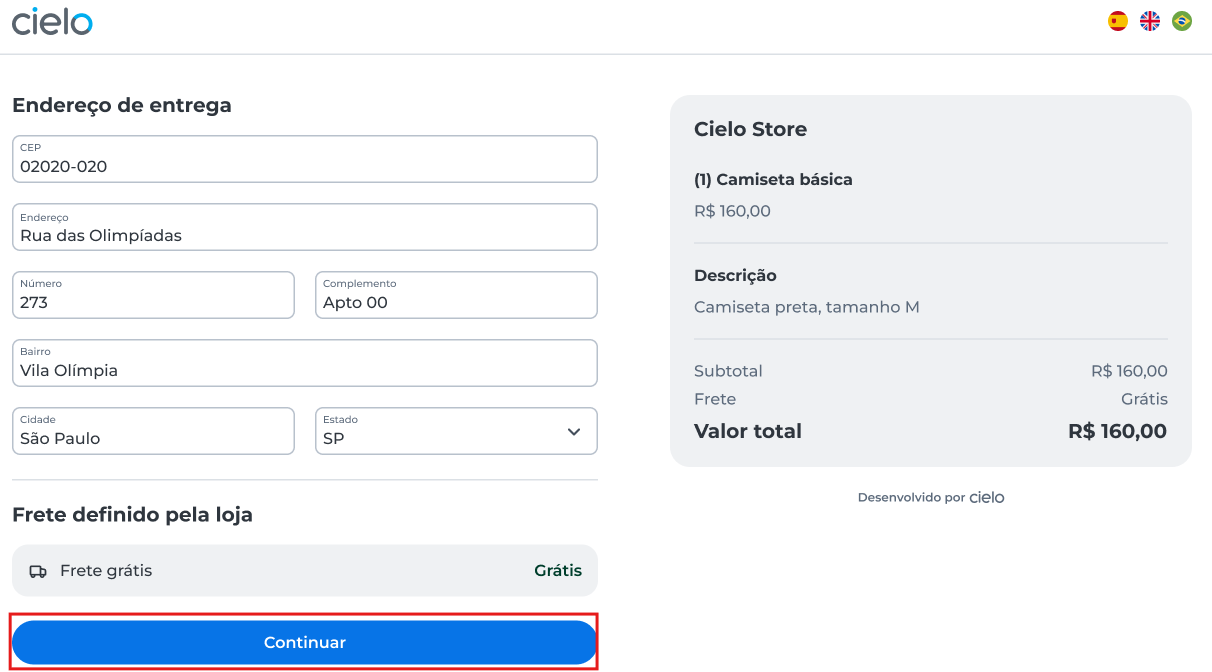Click the Subtotal label

(x=728, y=371)
